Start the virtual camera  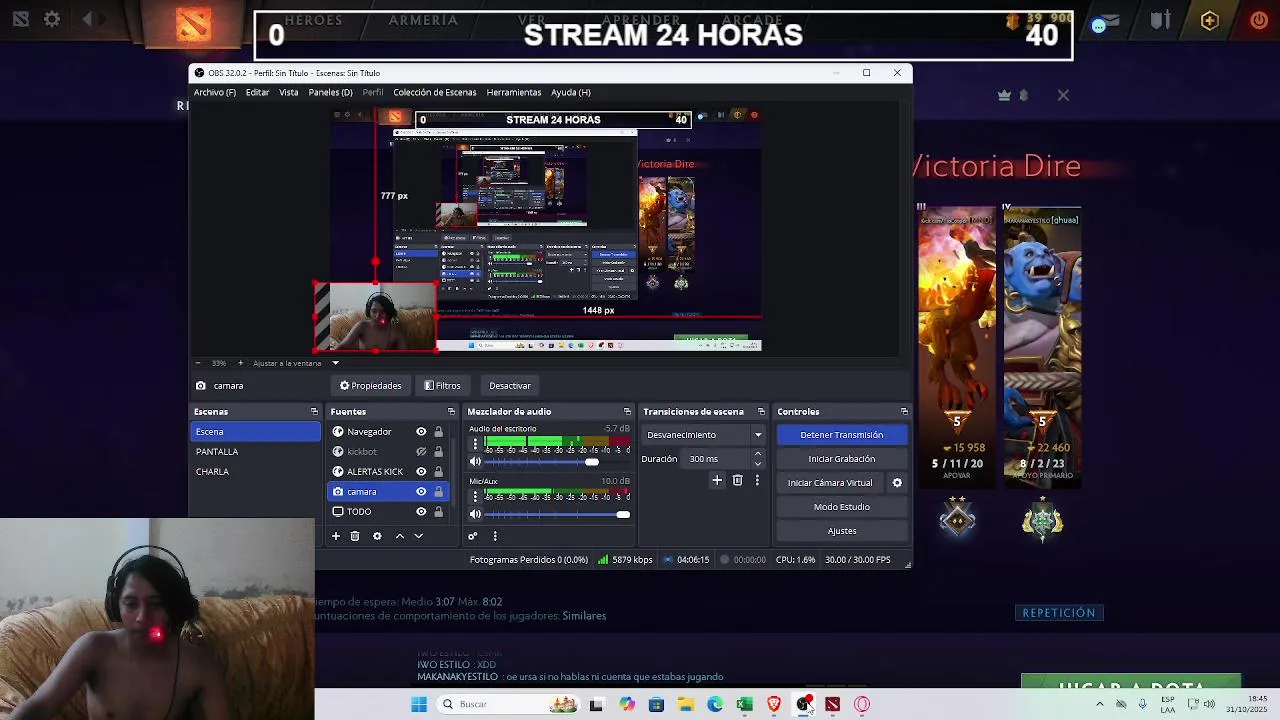[x=829, y=483]
